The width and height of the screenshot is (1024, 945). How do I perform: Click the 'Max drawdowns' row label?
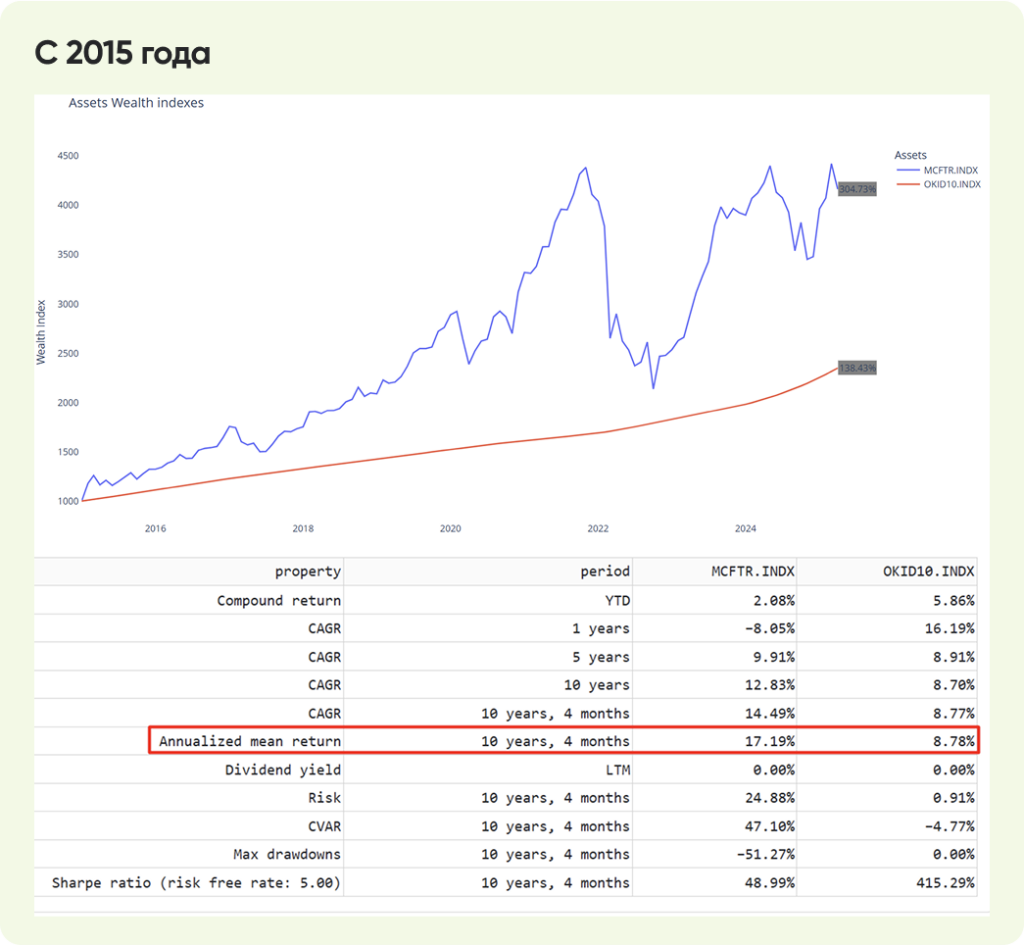coord(287,854)
